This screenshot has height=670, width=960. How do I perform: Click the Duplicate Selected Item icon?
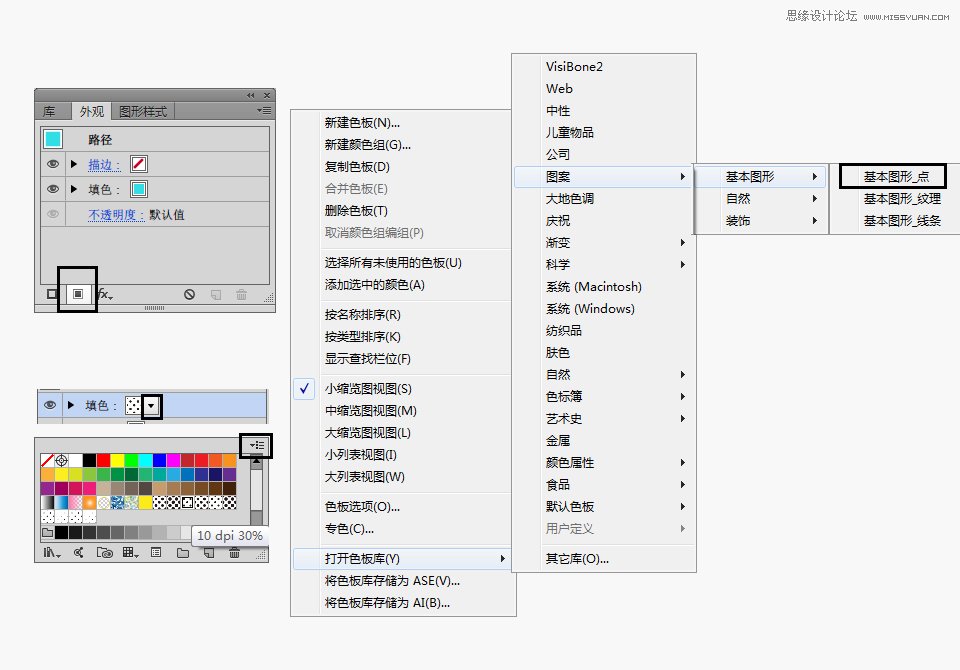point(215,295)
